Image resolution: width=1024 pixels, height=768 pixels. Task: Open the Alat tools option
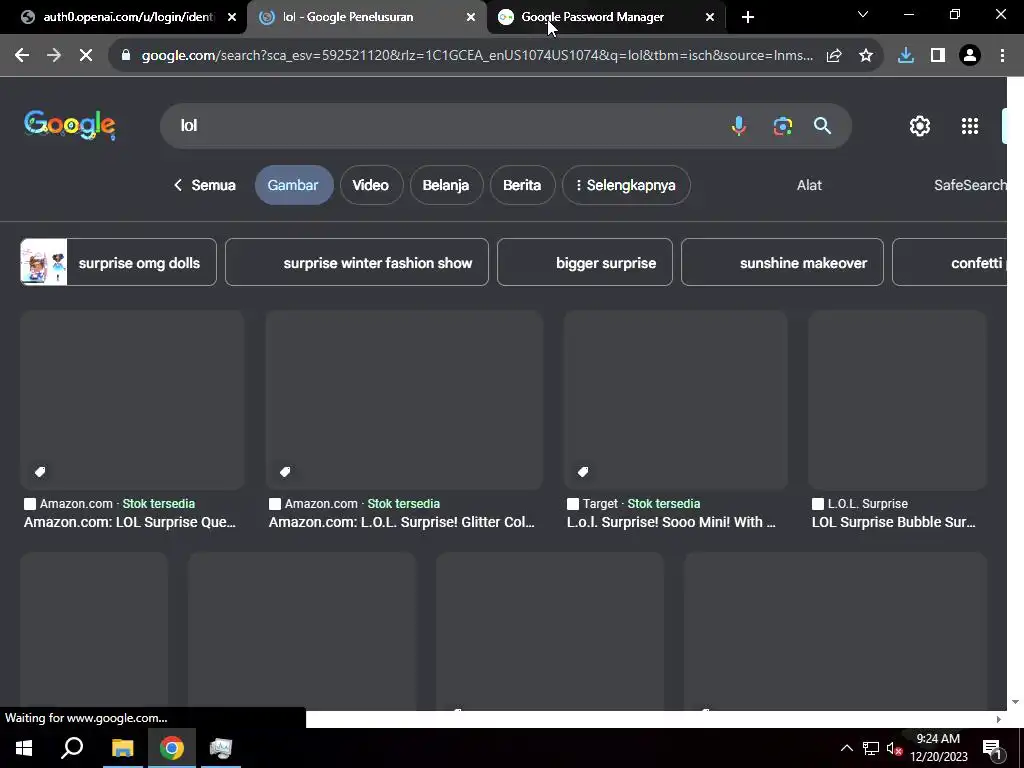point(809,185)
